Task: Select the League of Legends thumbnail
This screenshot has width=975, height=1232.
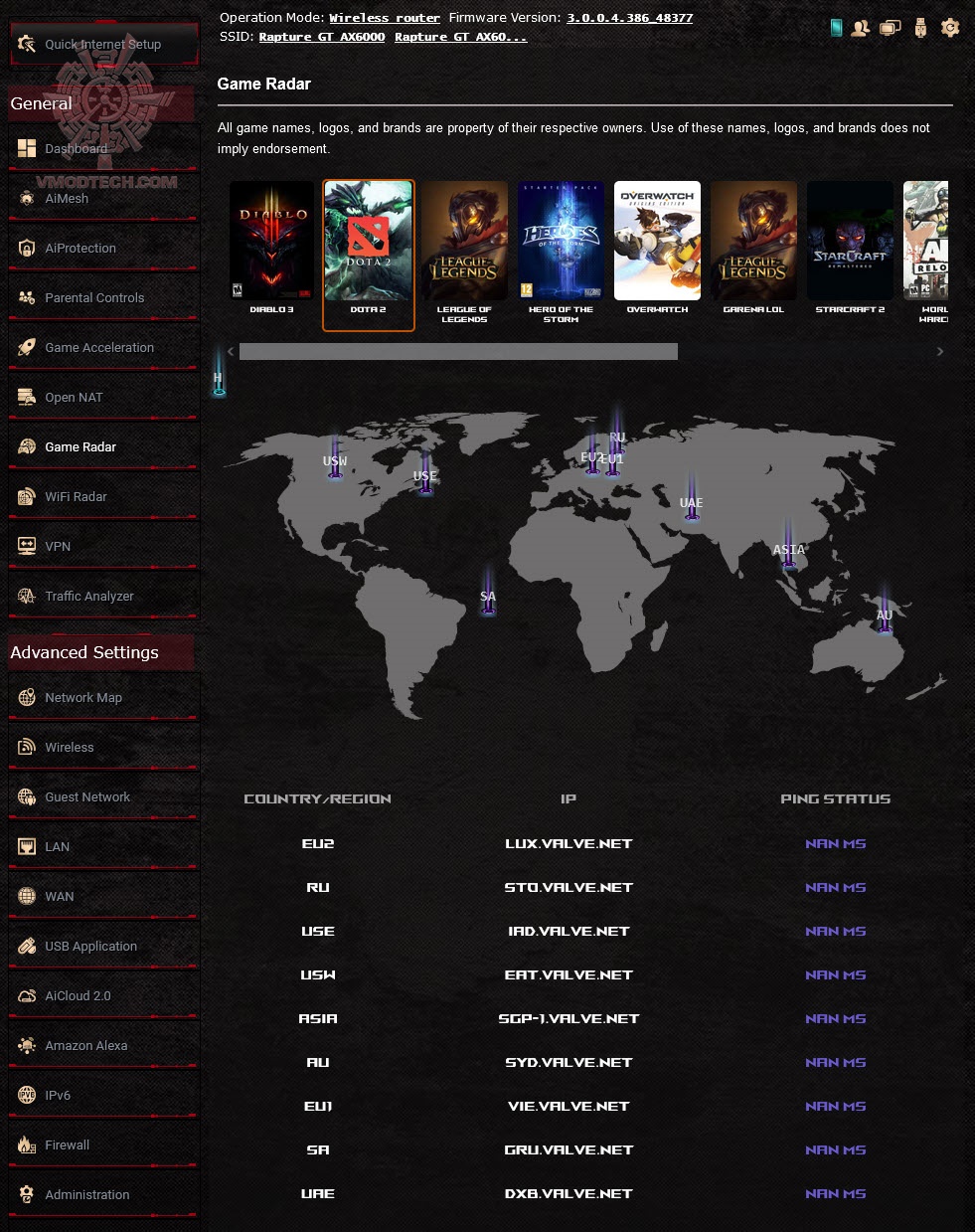Action: tap(464, 241)
